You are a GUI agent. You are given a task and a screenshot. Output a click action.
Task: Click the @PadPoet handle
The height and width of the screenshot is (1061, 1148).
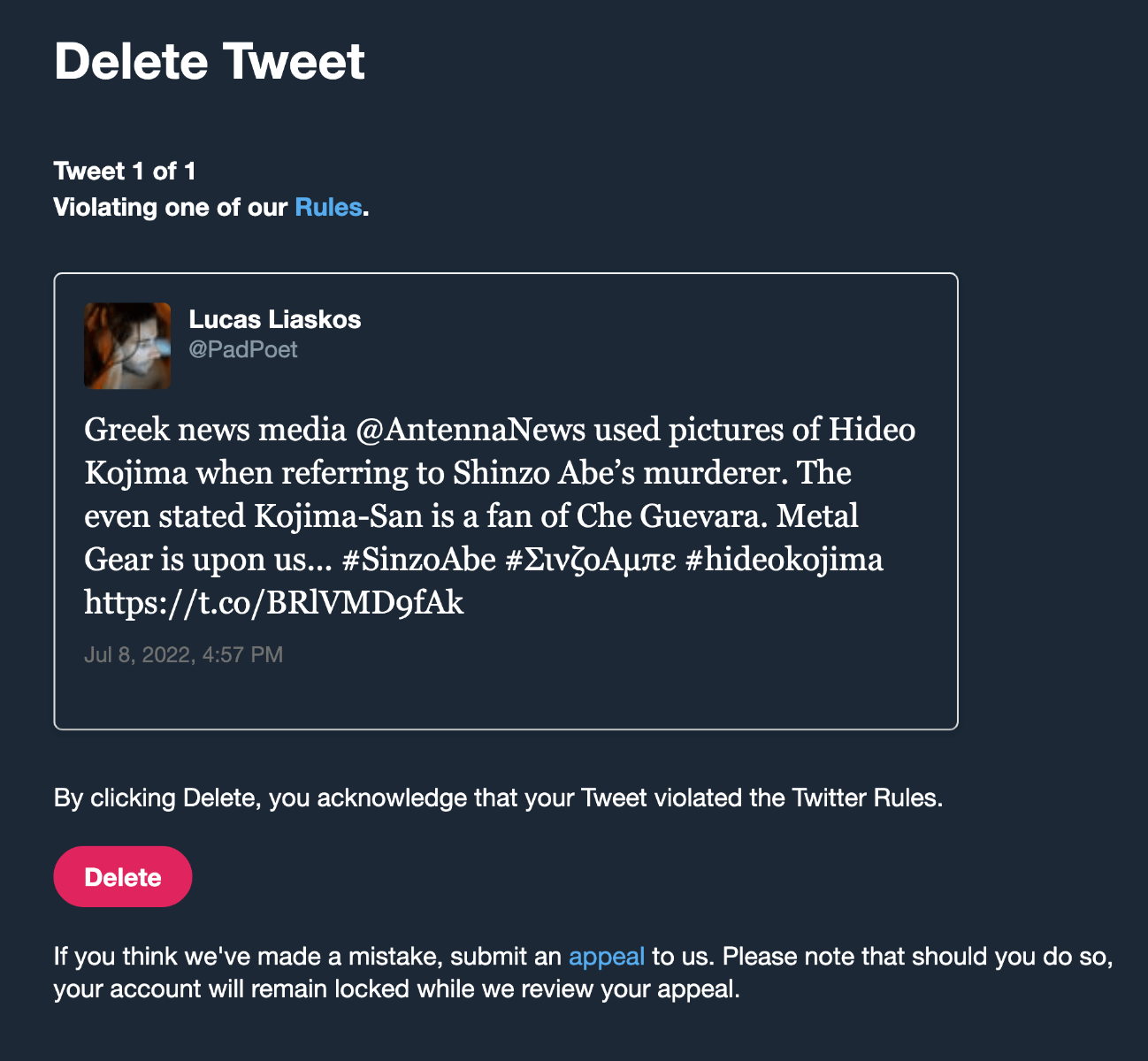pyautogui.click(x=243, y=350)
